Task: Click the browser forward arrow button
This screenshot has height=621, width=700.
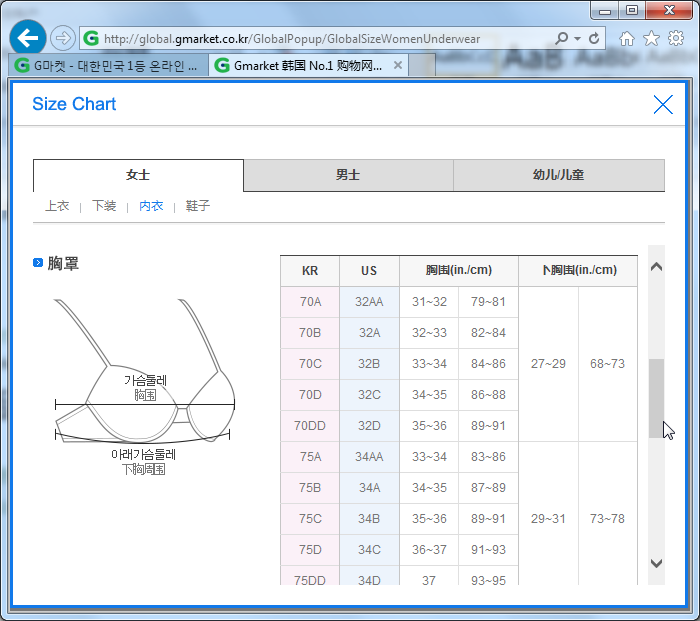Action: pos(62,38)
